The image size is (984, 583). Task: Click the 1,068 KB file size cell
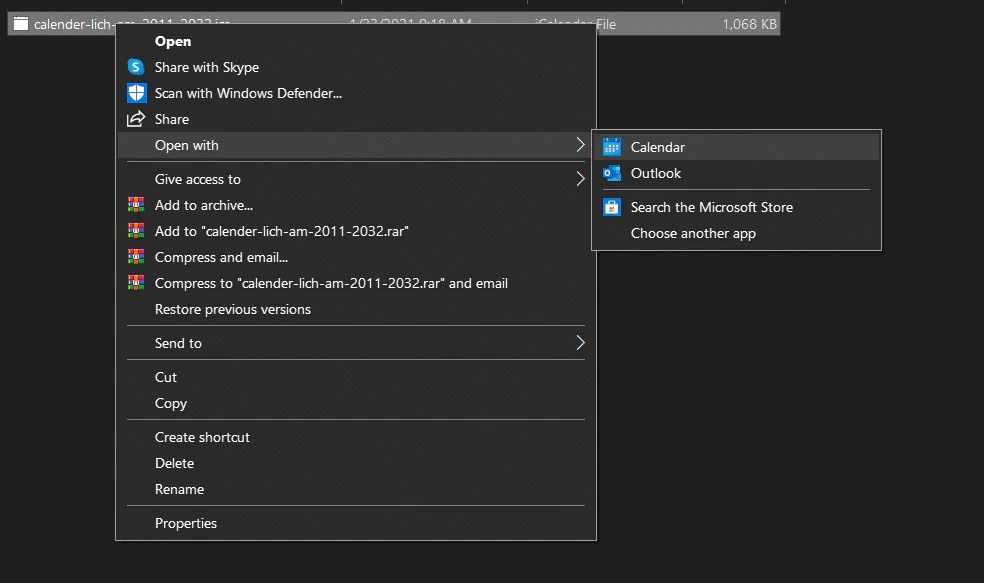pos(749,24)
